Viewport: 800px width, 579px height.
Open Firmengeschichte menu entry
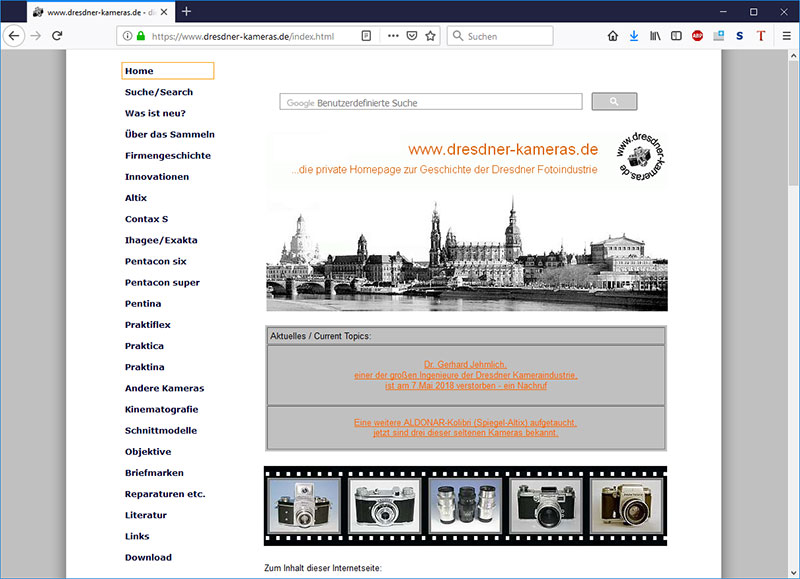coord(167,156)
